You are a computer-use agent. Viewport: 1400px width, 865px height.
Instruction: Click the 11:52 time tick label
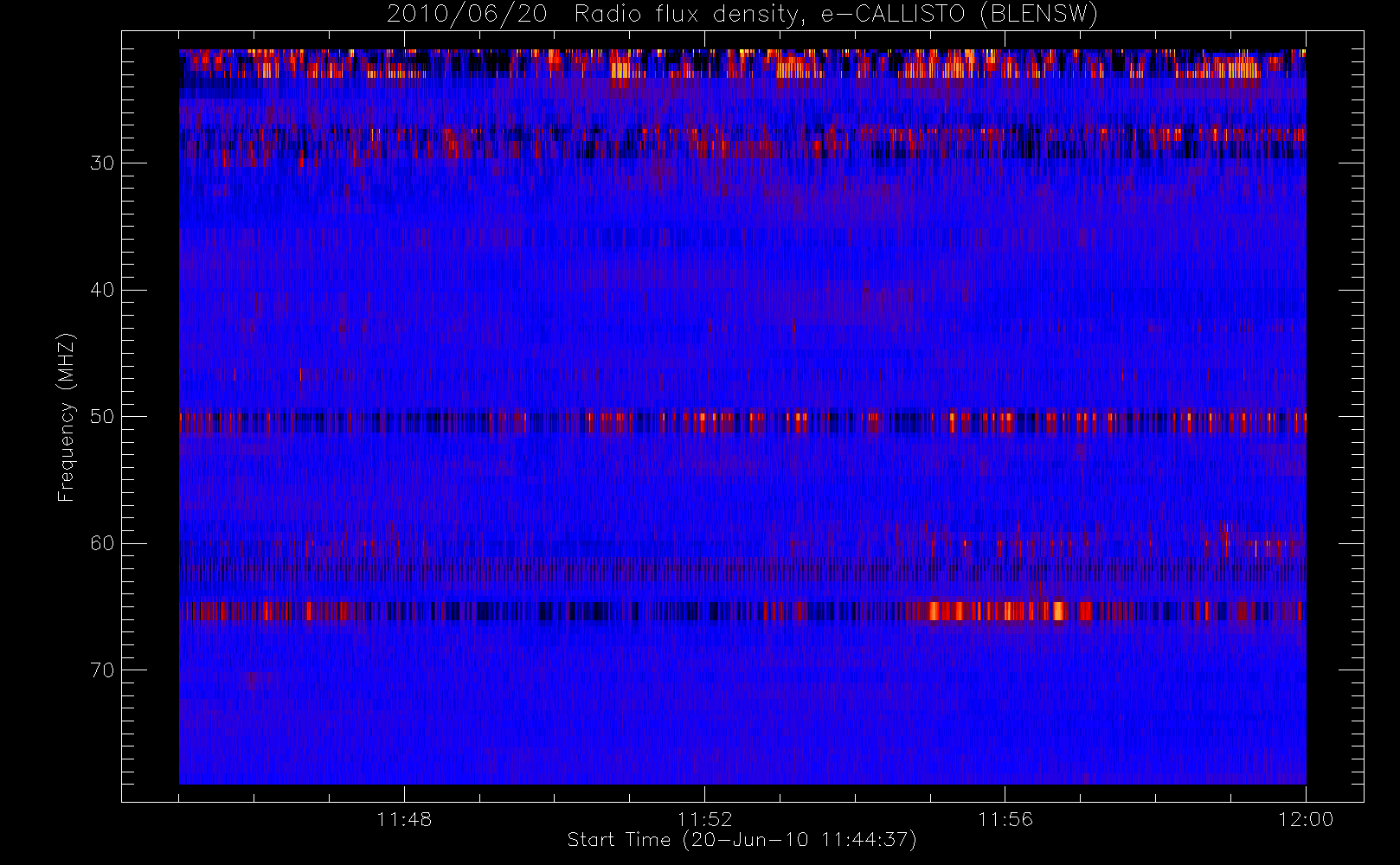click(x=704, y=819)
